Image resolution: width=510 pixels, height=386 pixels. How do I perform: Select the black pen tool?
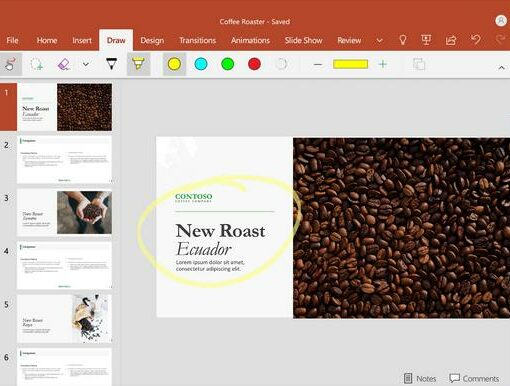click(111, 64)
